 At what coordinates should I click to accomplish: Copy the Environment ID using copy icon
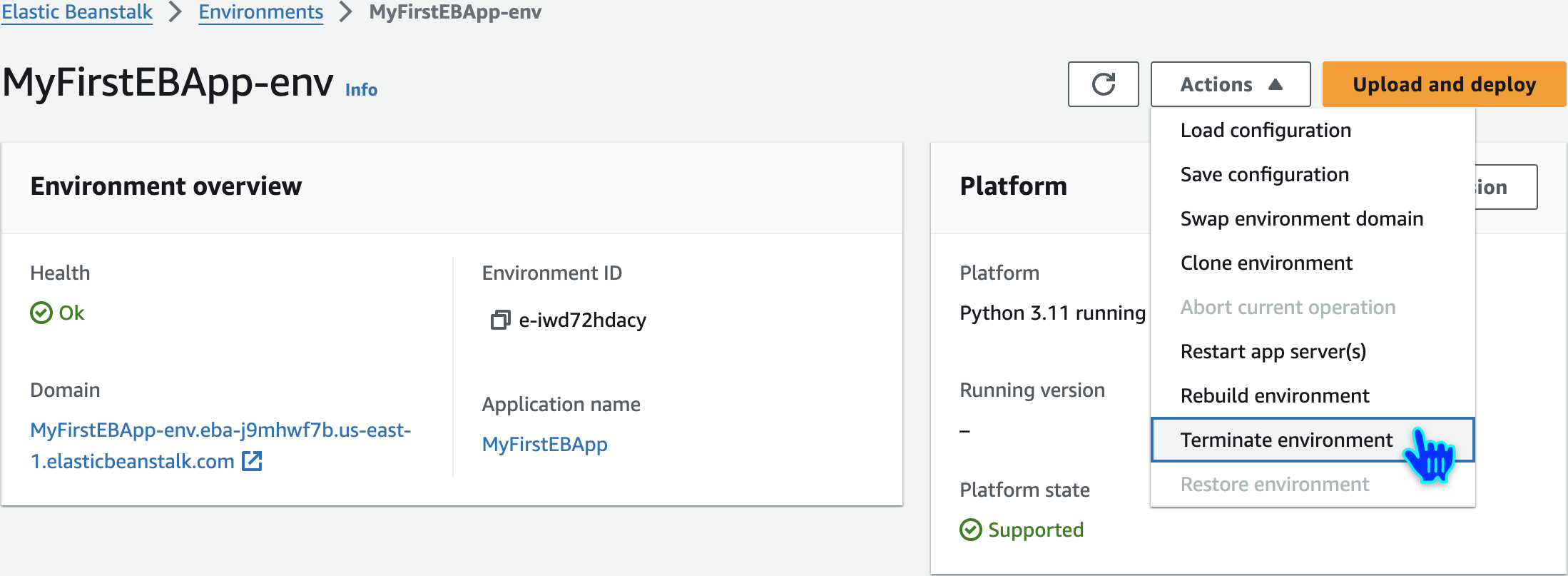[500, 320]
